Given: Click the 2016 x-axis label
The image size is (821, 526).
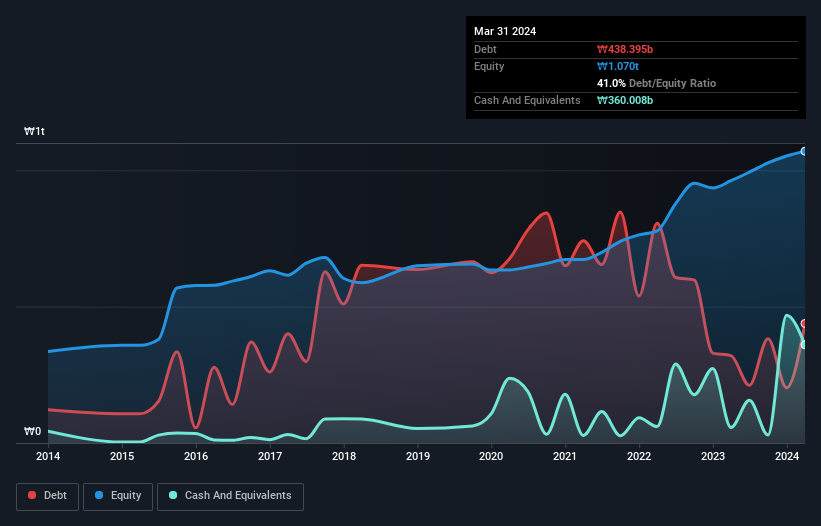Looking at the screenshot, I should tap(196, 456).
